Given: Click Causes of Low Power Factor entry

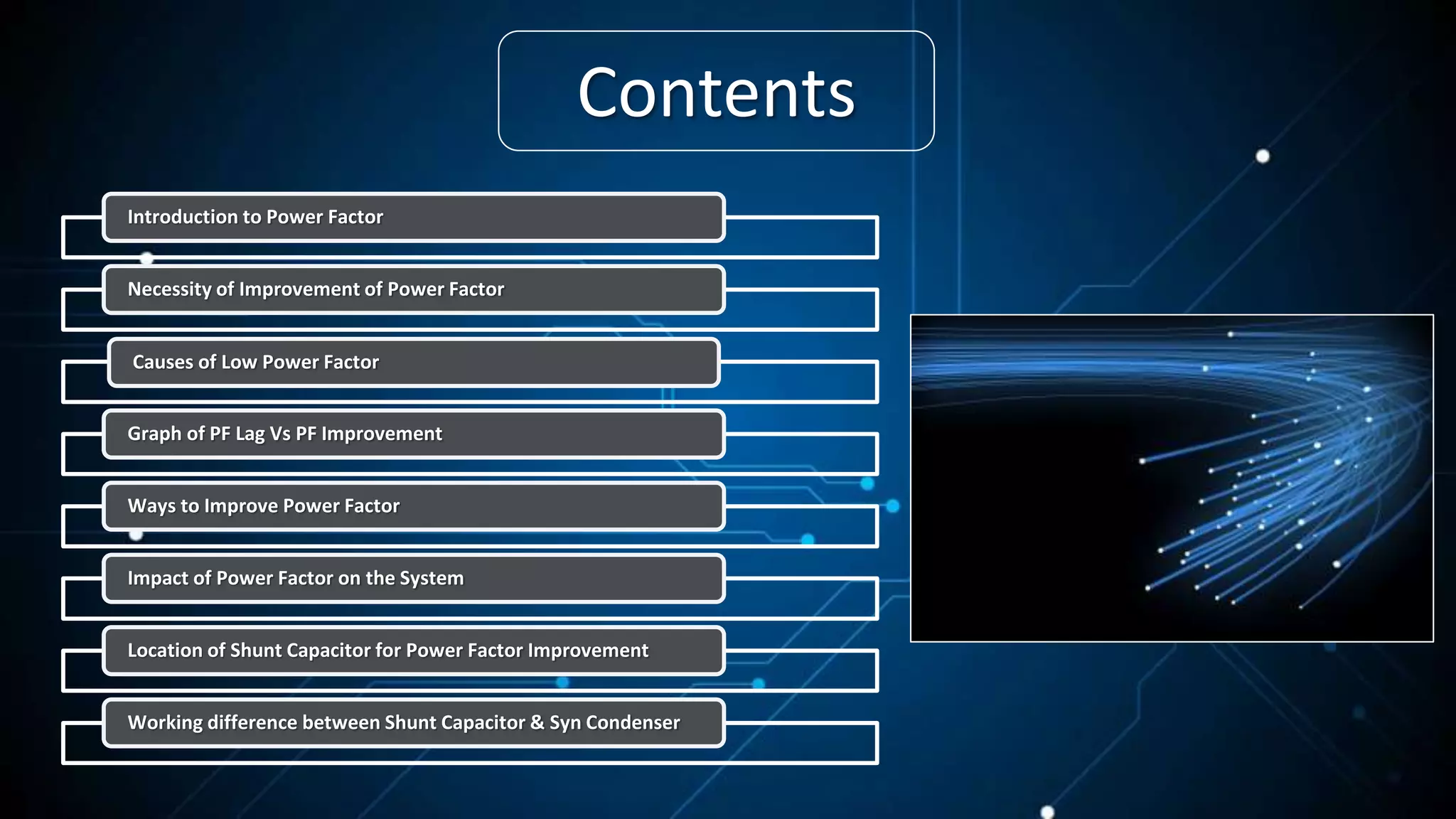Looking at the screenshot, I should click(413, 363).
